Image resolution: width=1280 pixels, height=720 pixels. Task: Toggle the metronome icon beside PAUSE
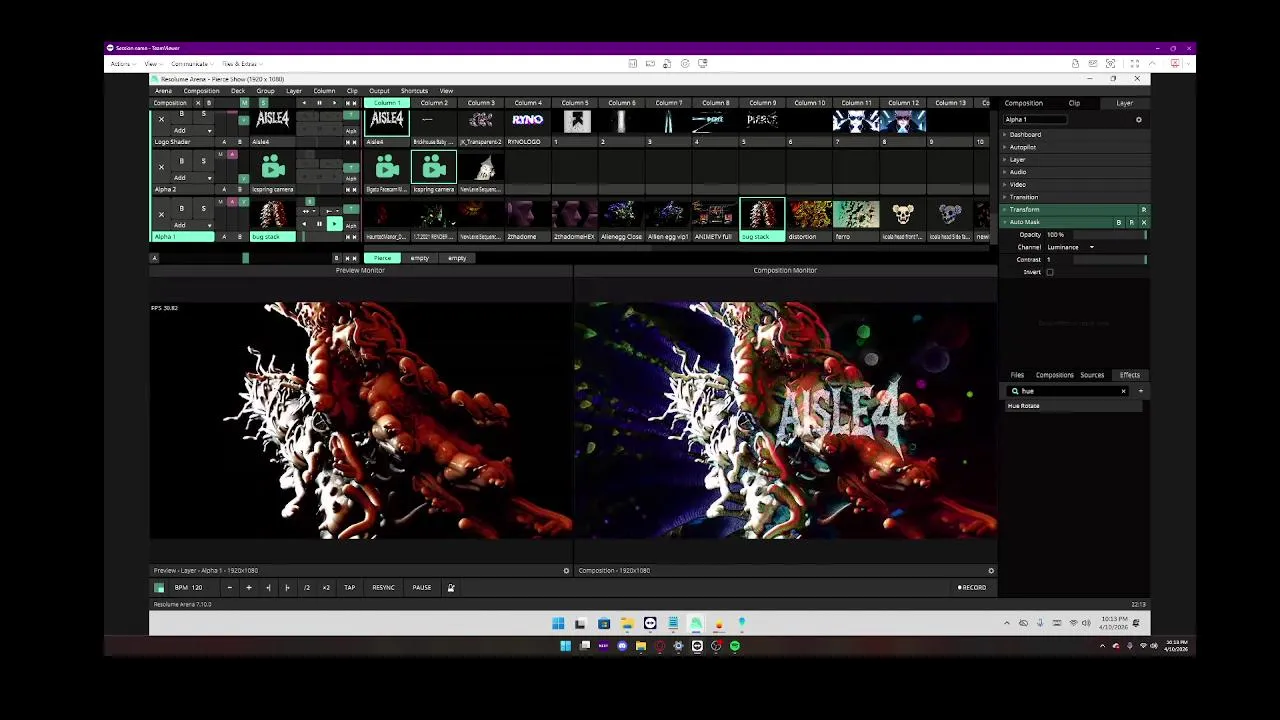451,587
